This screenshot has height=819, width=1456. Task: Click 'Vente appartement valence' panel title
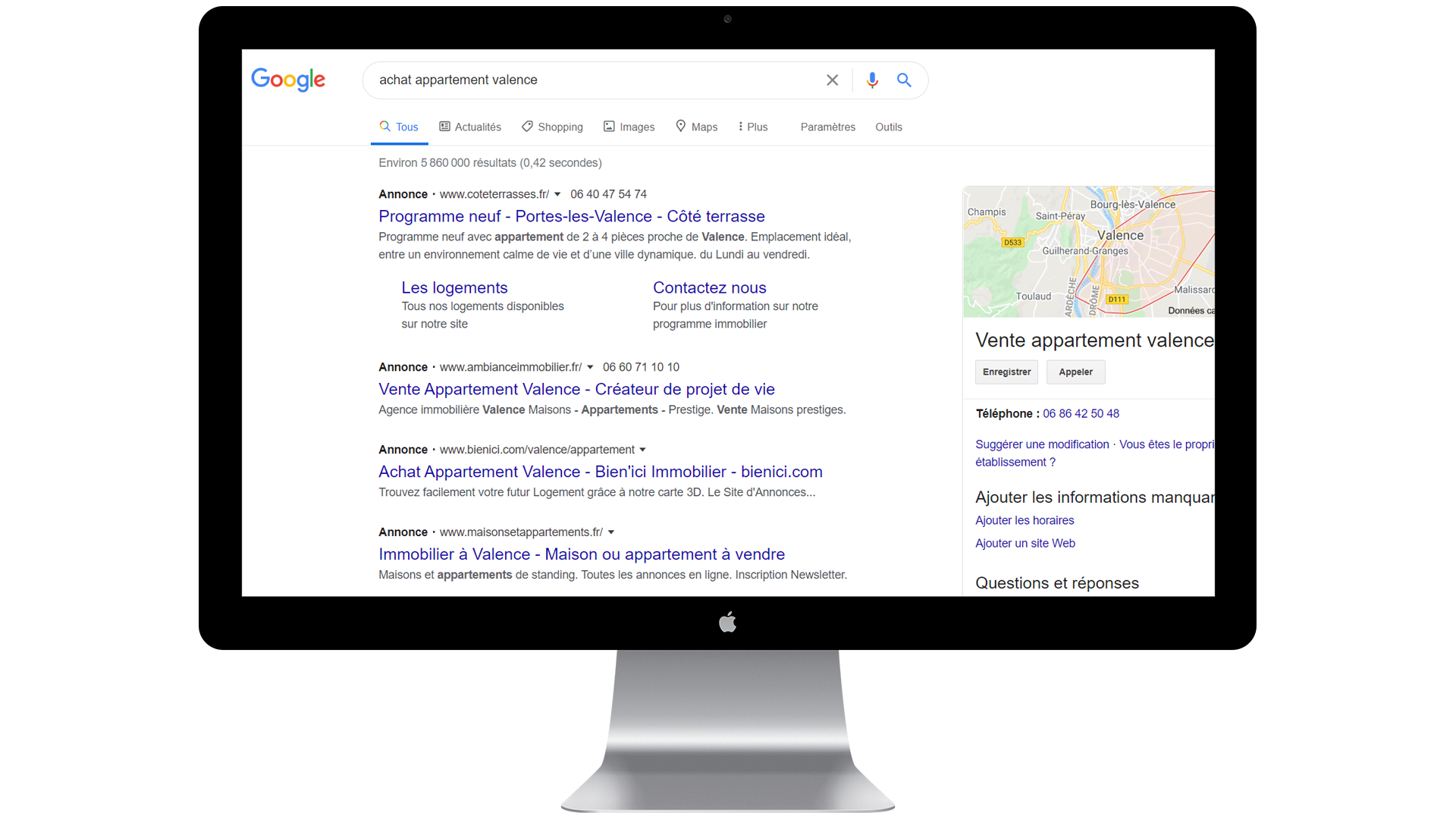(1094, 340)
